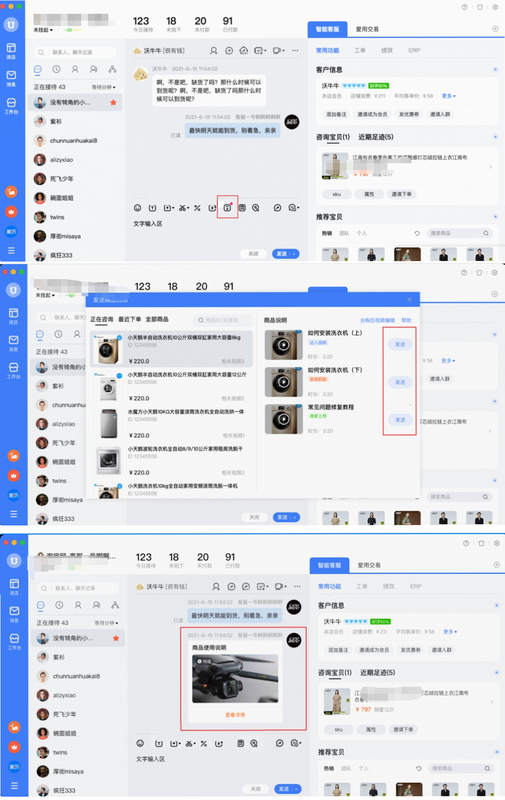
Task: Expand the 更多 dropdown in third screenshot's 客户信息
Action: pos(450,632)
